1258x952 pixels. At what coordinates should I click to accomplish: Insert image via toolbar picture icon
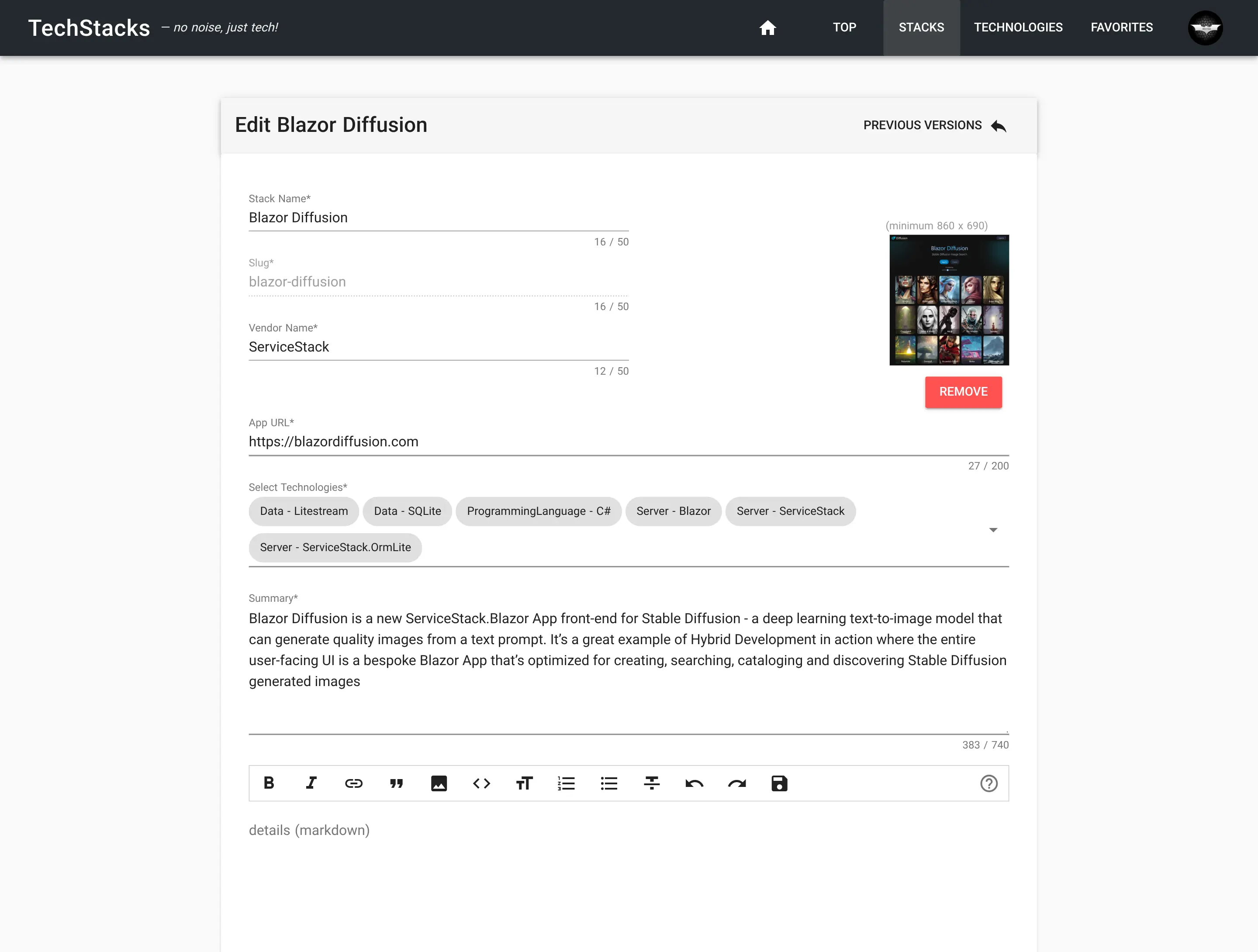tap(439, 783)
